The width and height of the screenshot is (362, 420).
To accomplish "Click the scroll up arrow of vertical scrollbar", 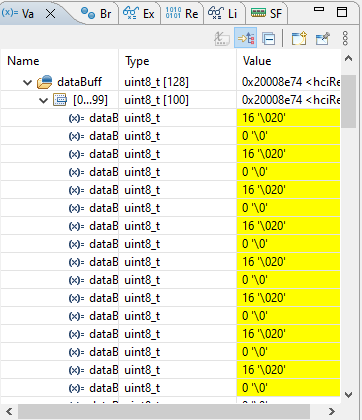I will click(x=349, y=59).
